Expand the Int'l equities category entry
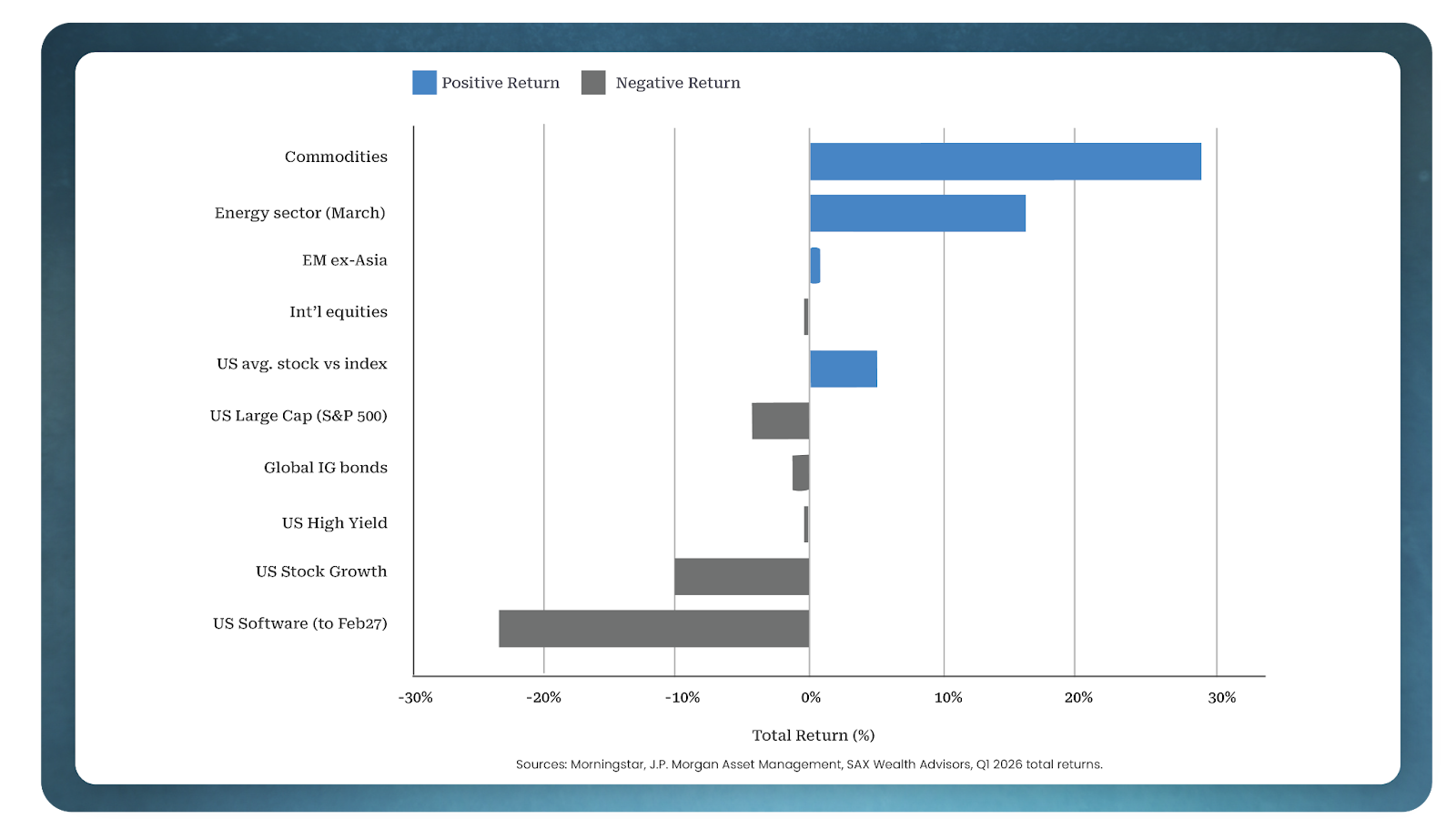The width and height of the screenshot is (1456, 819). [338, 311]
